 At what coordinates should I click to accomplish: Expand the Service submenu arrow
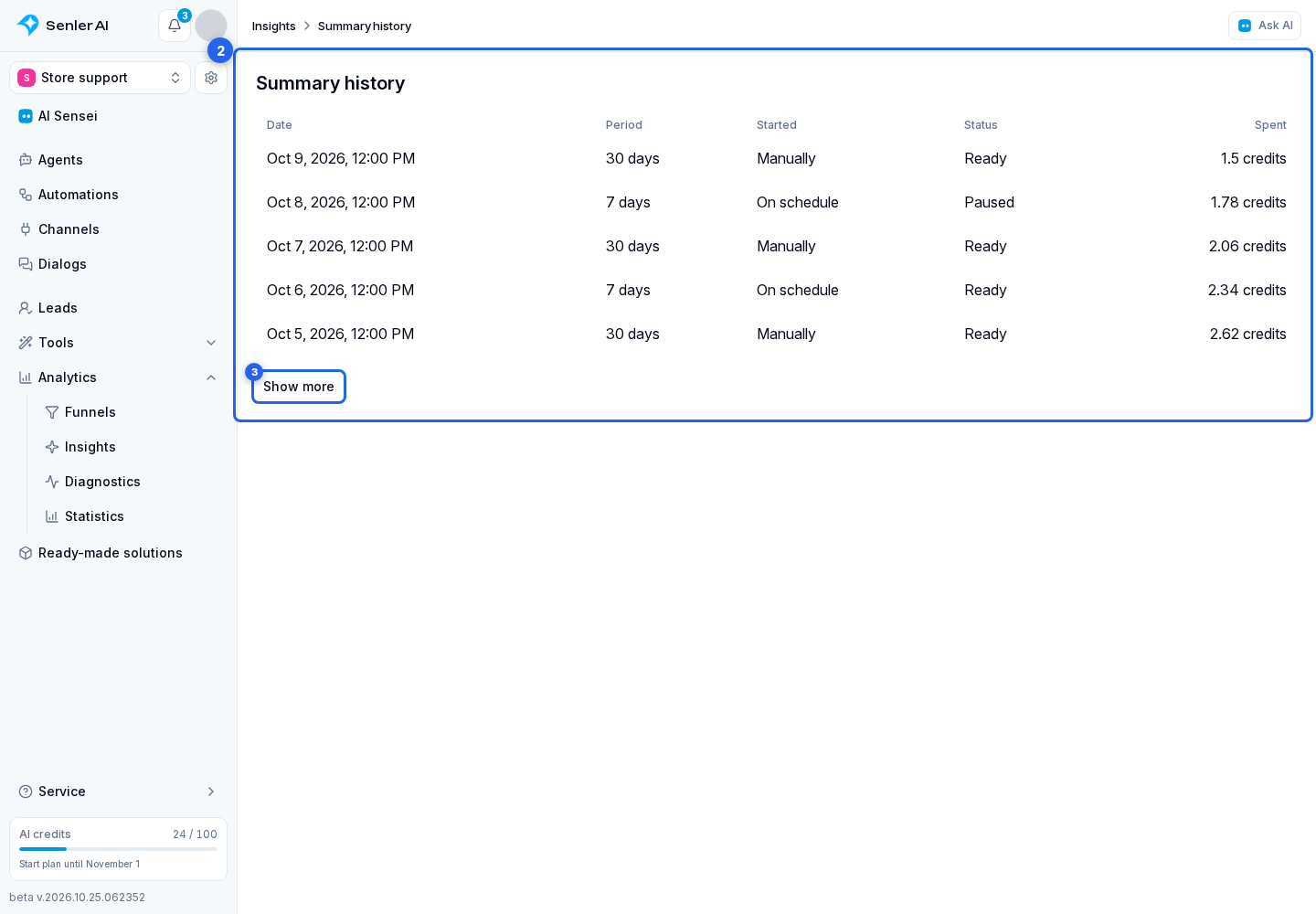[211, 792]
